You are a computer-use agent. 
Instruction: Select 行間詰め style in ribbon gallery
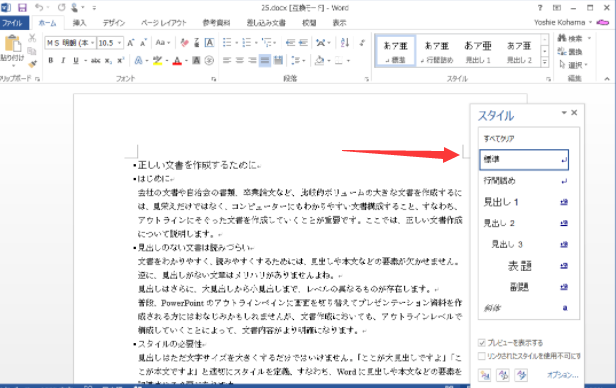(437, 51)
